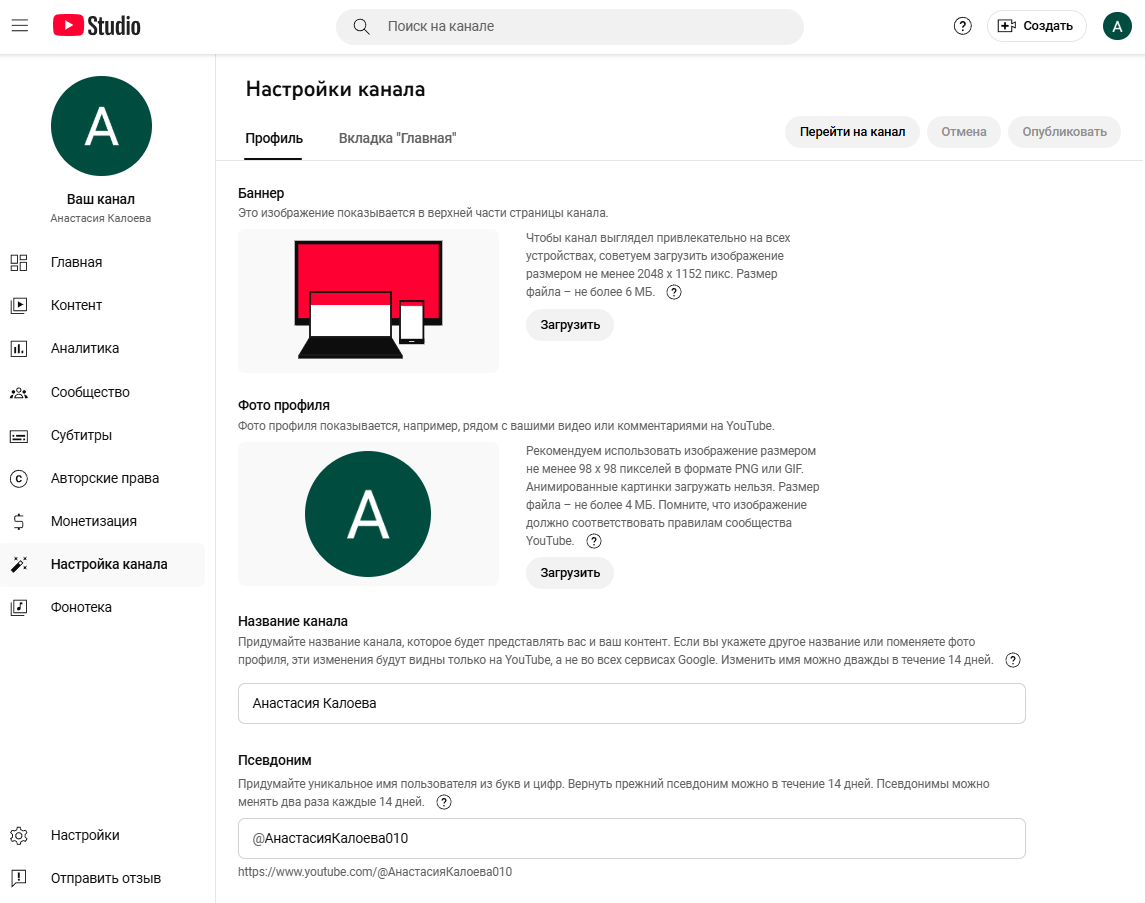Open the Copyright section icon
Screen dimensions: 1145x903
(19, 479)
